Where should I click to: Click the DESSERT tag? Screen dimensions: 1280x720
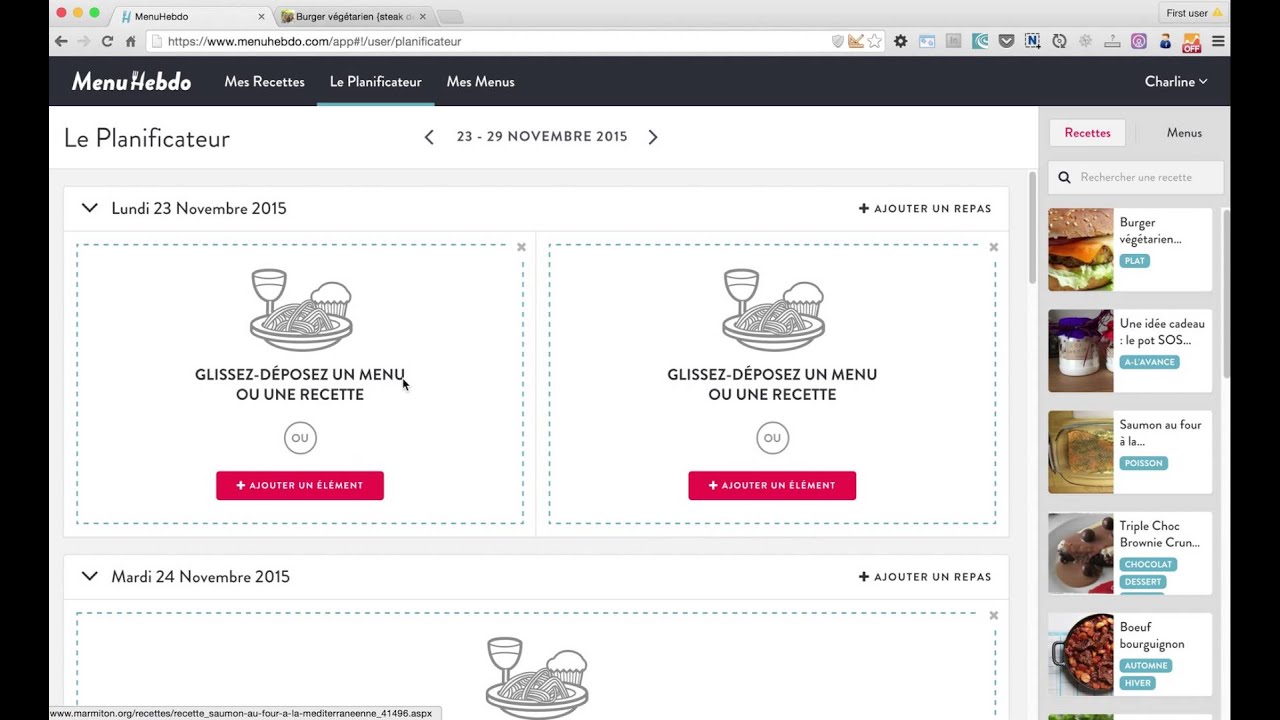(1143, 582)
